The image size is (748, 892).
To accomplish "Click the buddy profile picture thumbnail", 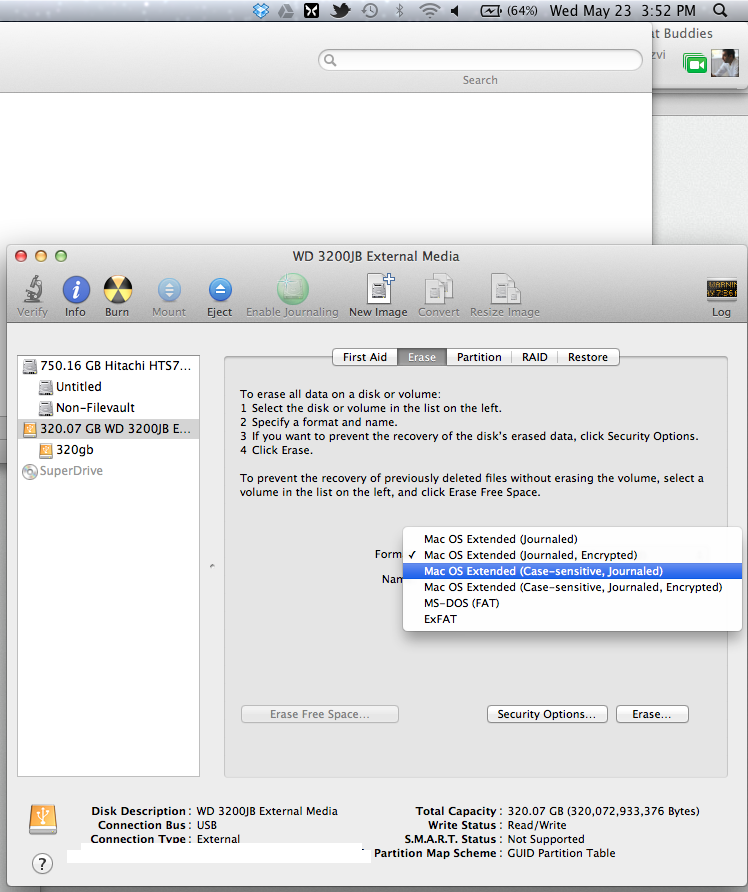I will pos(725,63).
